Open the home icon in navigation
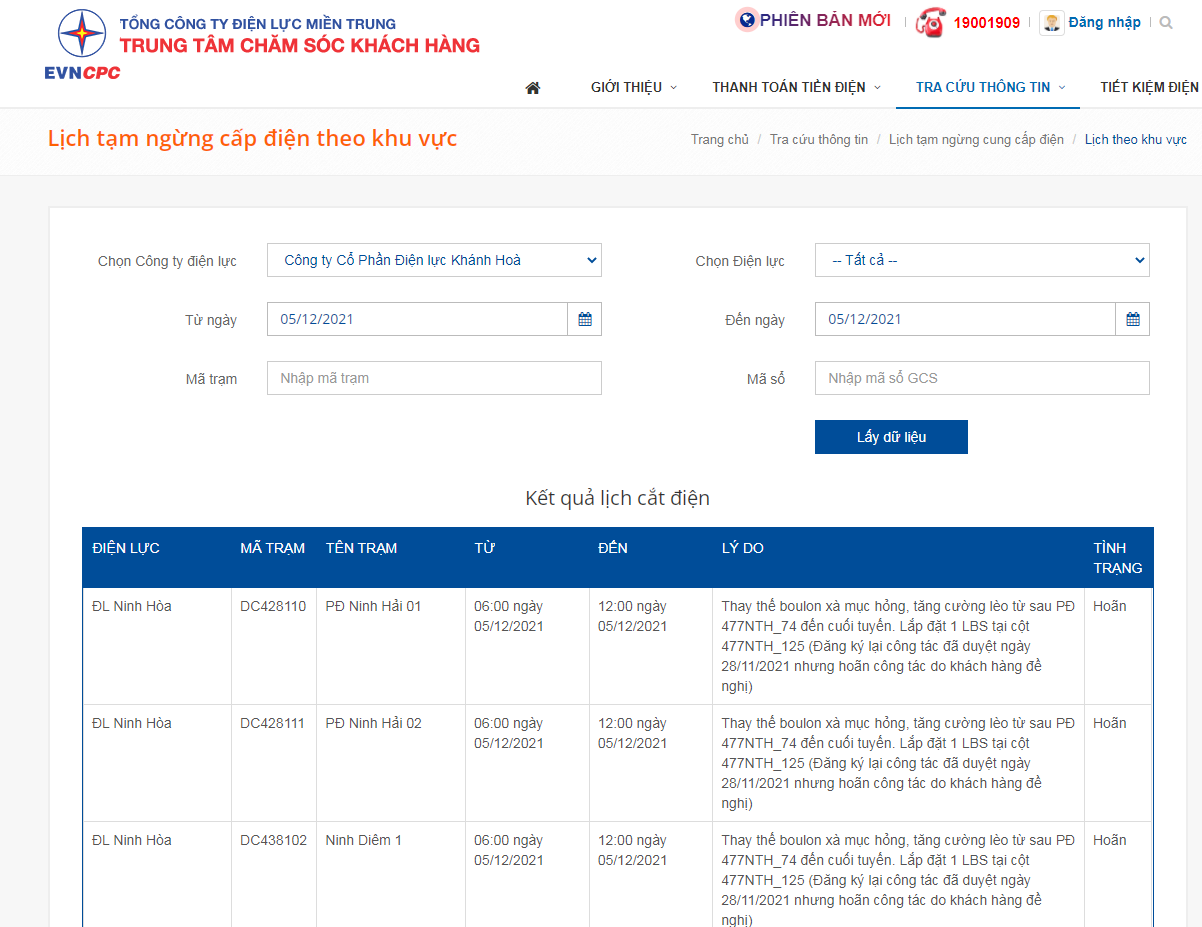Image resolution: width=1202 pixels, height=927 pixels. coord(533,87)
